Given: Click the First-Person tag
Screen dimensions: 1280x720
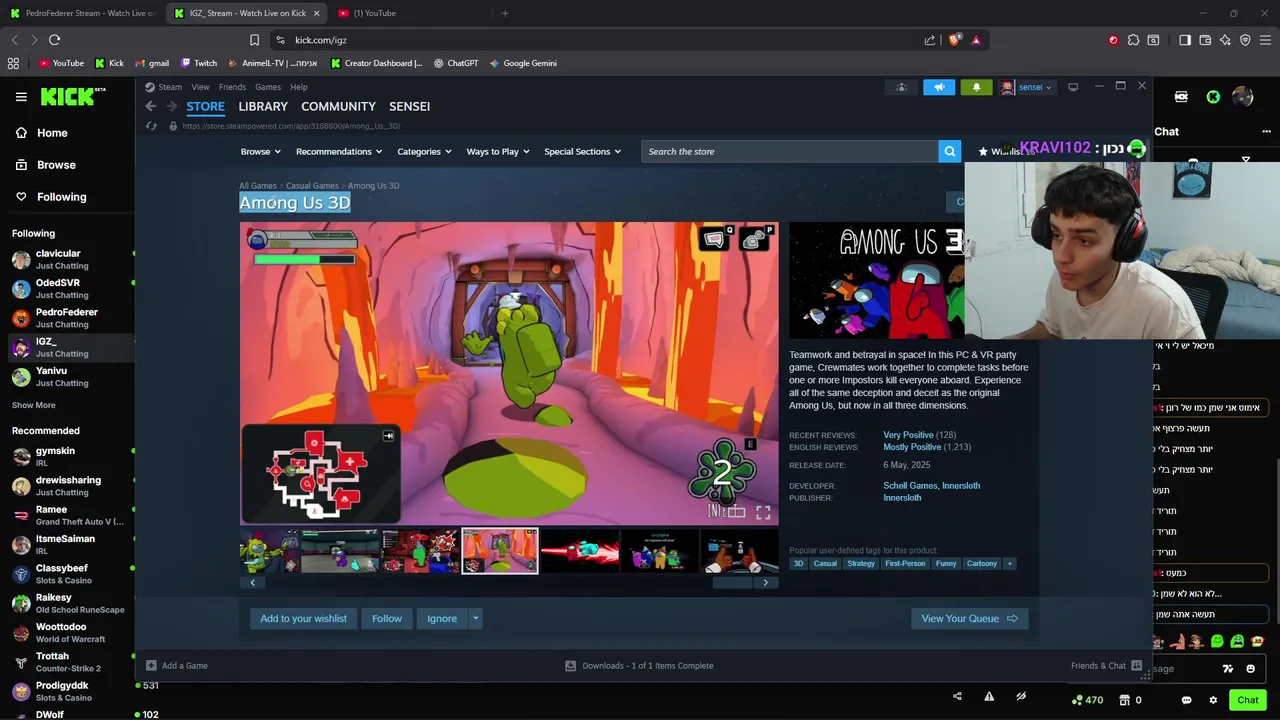Looking at the screenshot, I should (905, 563).
